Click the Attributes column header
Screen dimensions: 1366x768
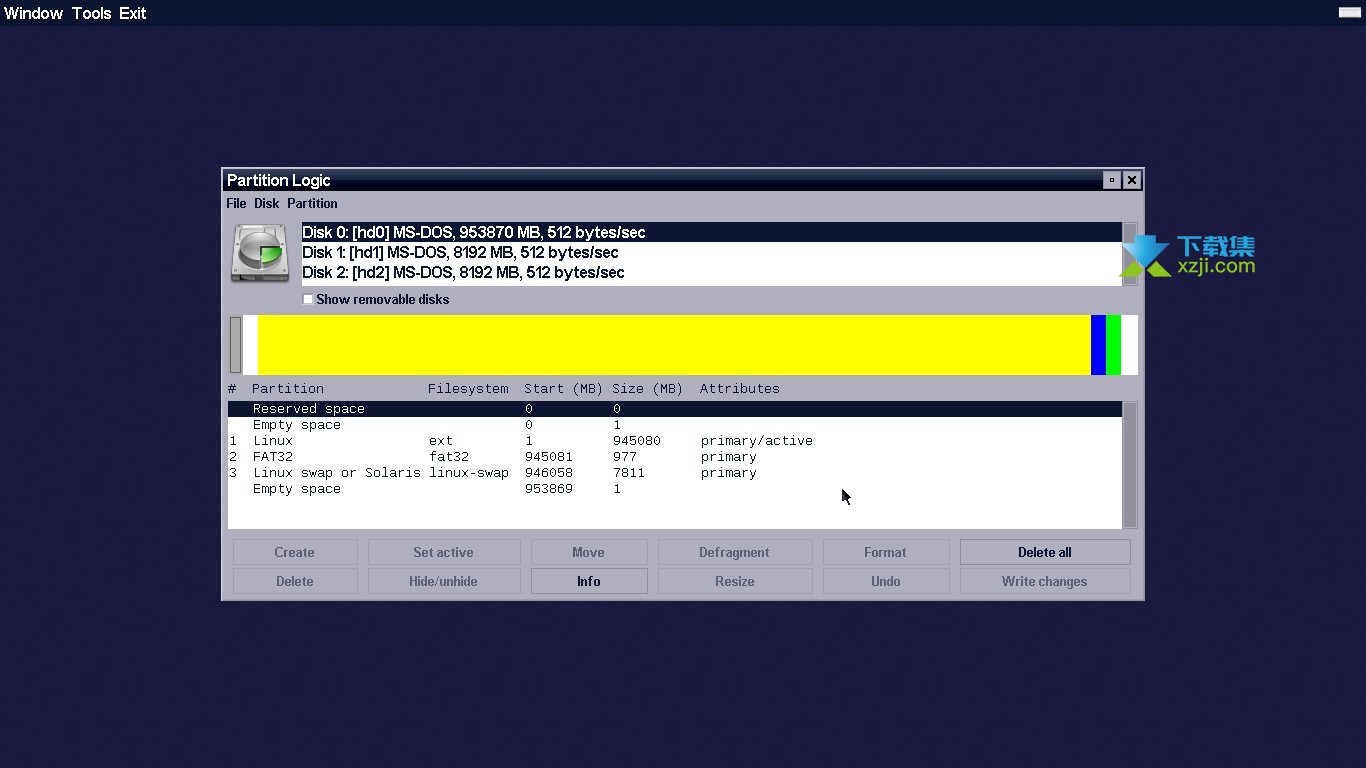click(740, 389)
